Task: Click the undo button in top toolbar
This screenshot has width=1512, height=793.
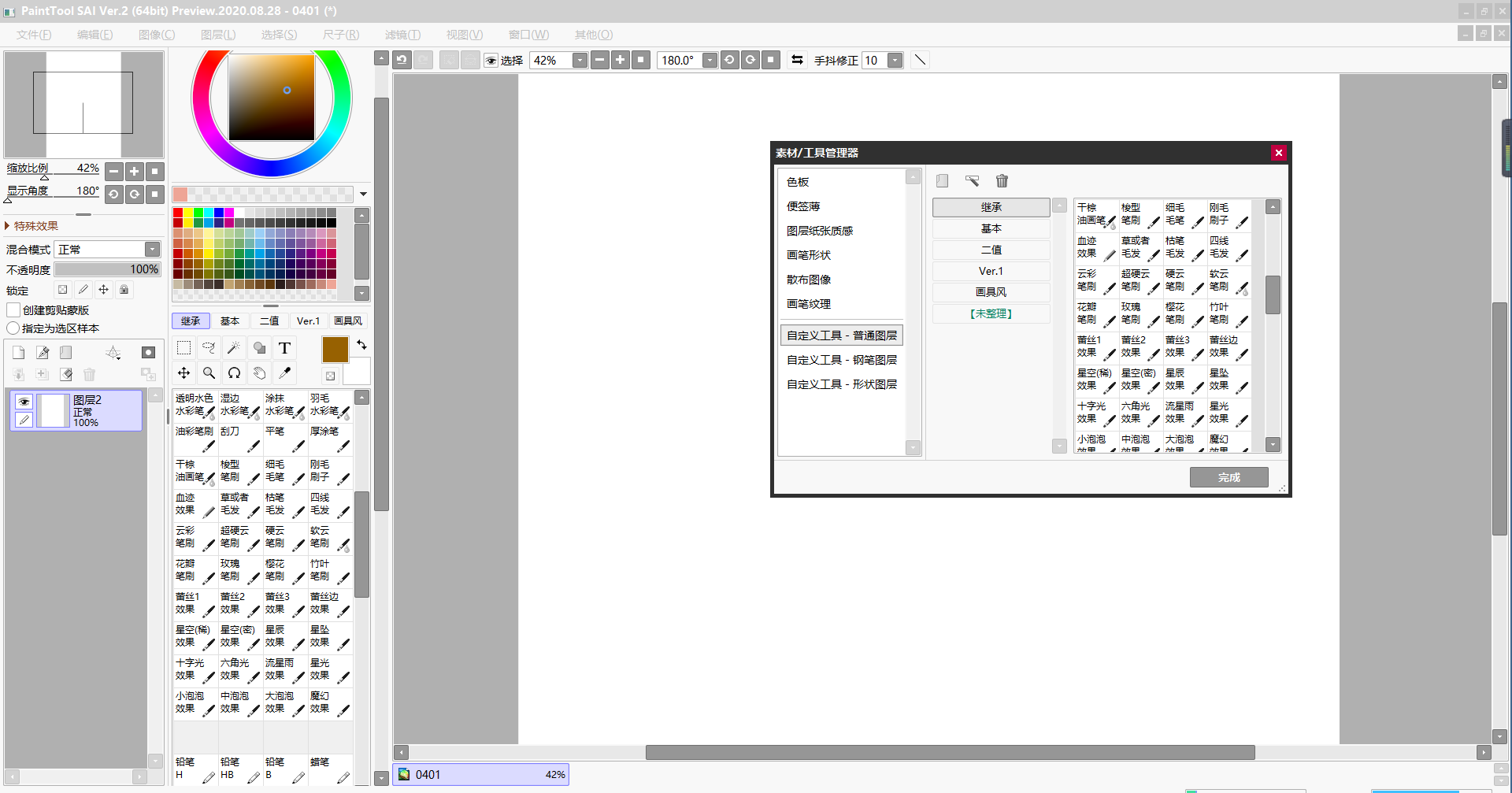Action: pyautogui.click(x=402, y=60)
